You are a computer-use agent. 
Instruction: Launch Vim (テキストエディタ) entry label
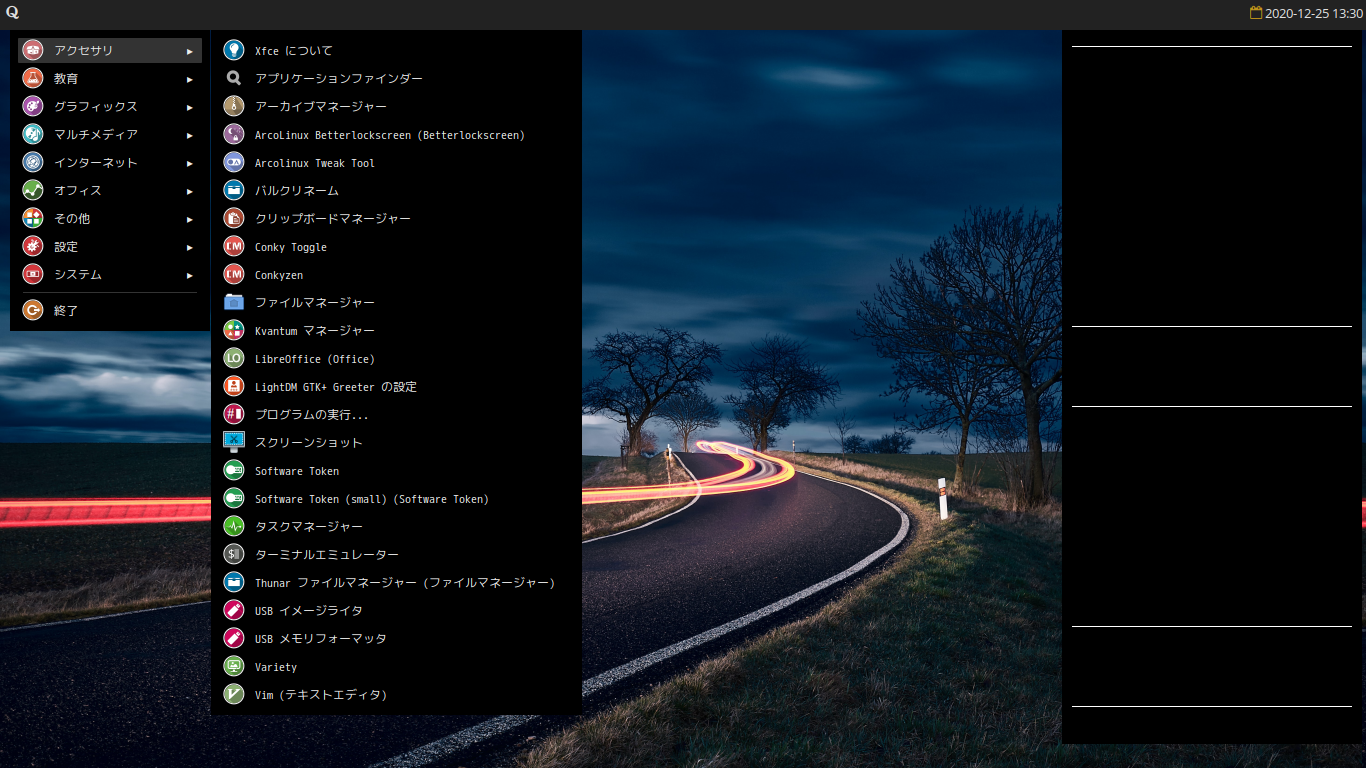(x=321, y=695)
